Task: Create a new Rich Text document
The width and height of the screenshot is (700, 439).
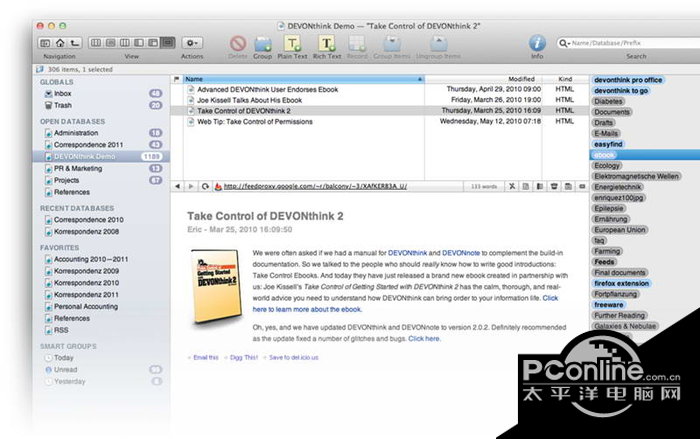Action: tap(327, 44)
